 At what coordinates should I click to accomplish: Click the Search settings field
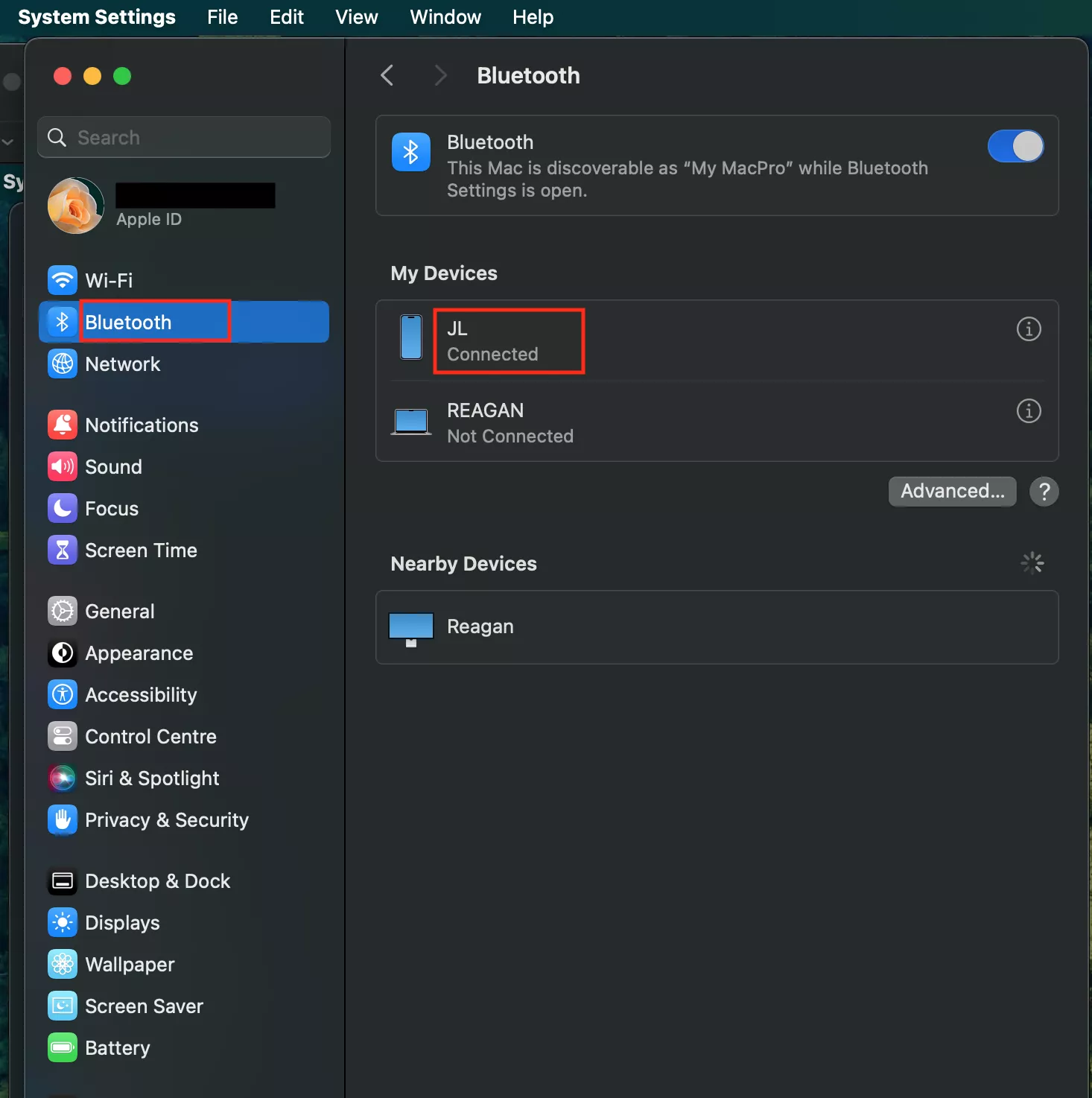tap(184, 138)
